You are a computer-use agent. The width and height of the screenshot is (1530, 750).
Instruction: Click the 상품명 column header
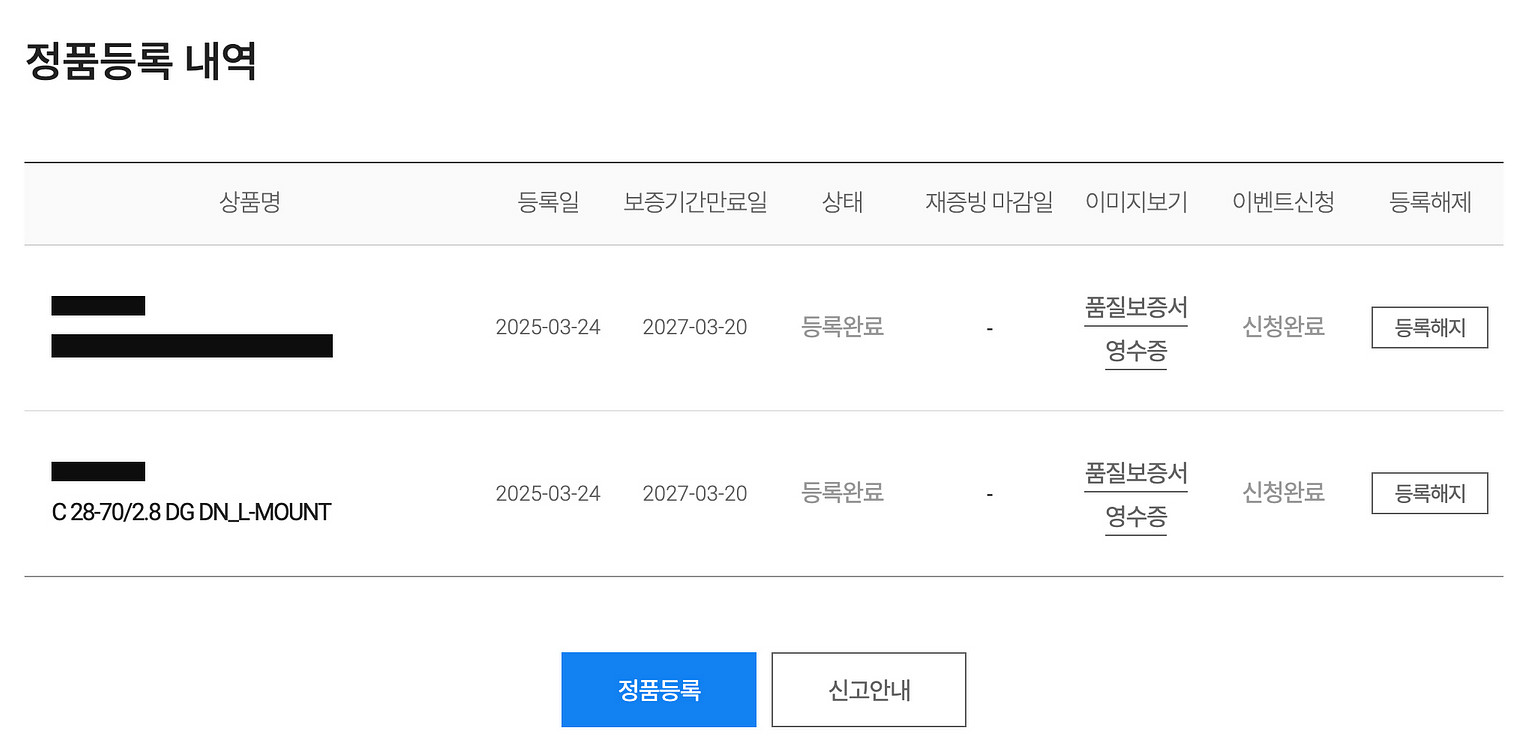click(250, 203)
